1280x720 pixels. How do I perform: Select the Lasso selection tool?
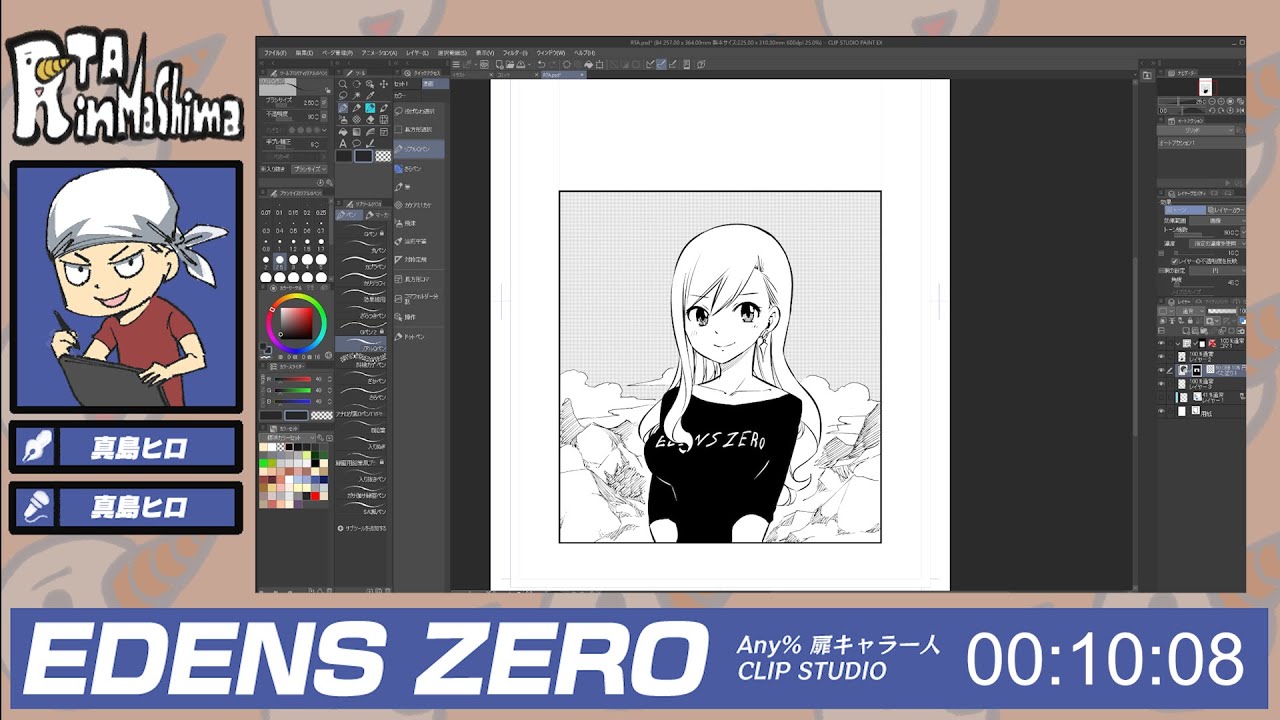point(343,96)
